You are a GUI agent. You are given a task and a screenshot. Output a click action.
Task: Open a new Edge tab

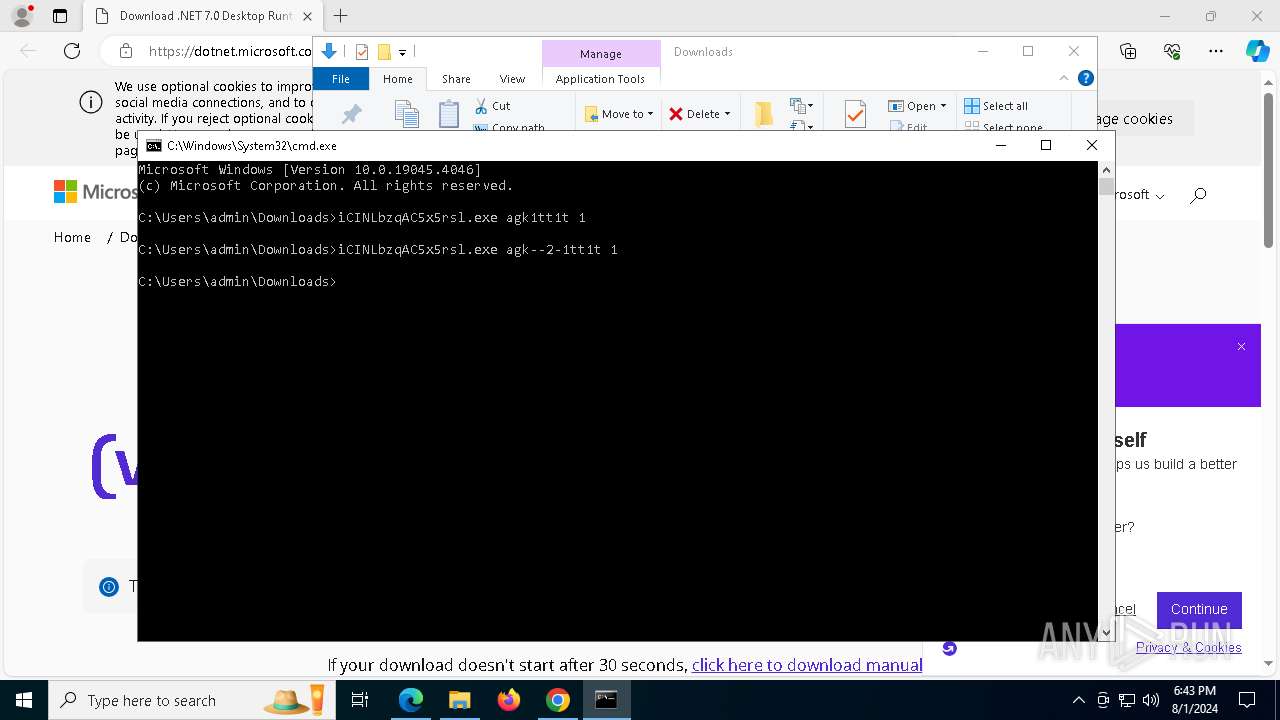click(341, 16)
